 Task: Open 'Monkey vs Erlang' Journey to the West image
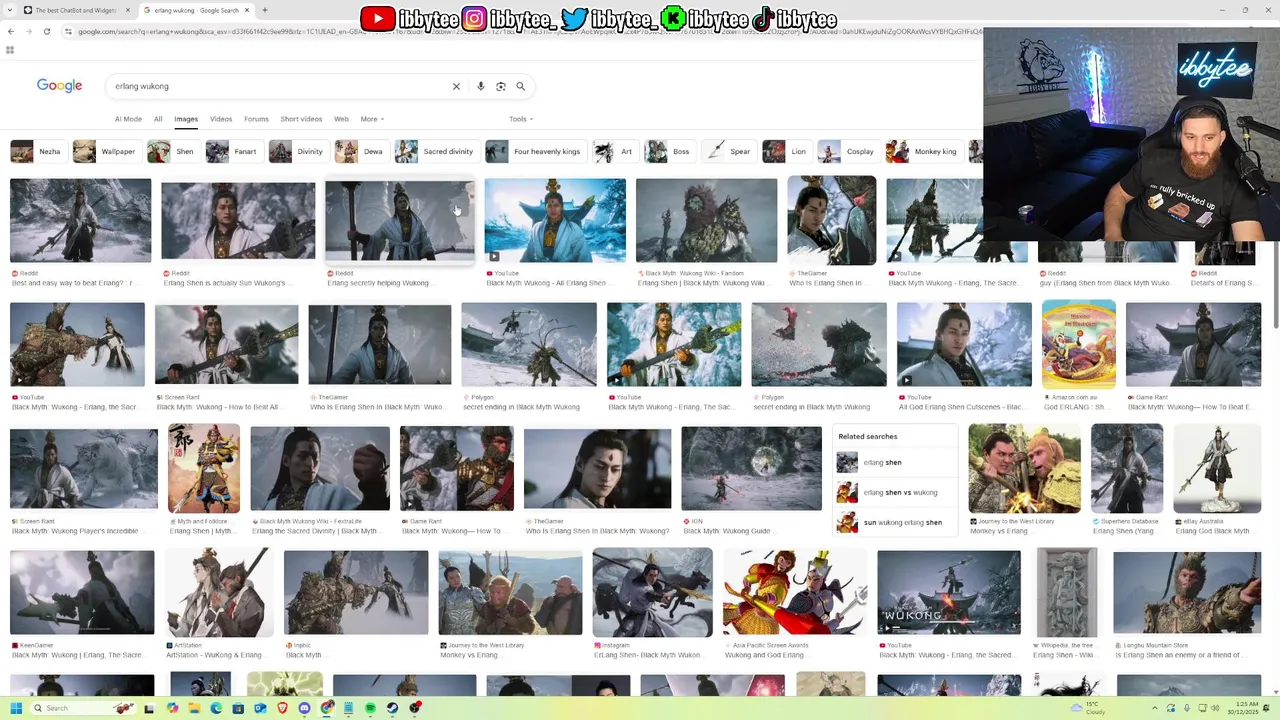1024,468
